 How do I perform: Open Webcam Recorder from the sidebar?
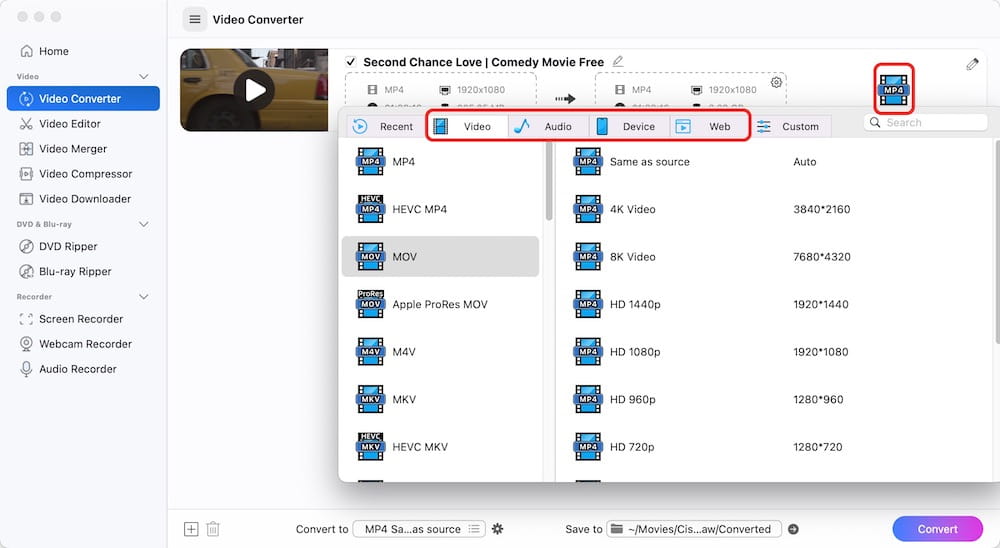tap(76, 344)
